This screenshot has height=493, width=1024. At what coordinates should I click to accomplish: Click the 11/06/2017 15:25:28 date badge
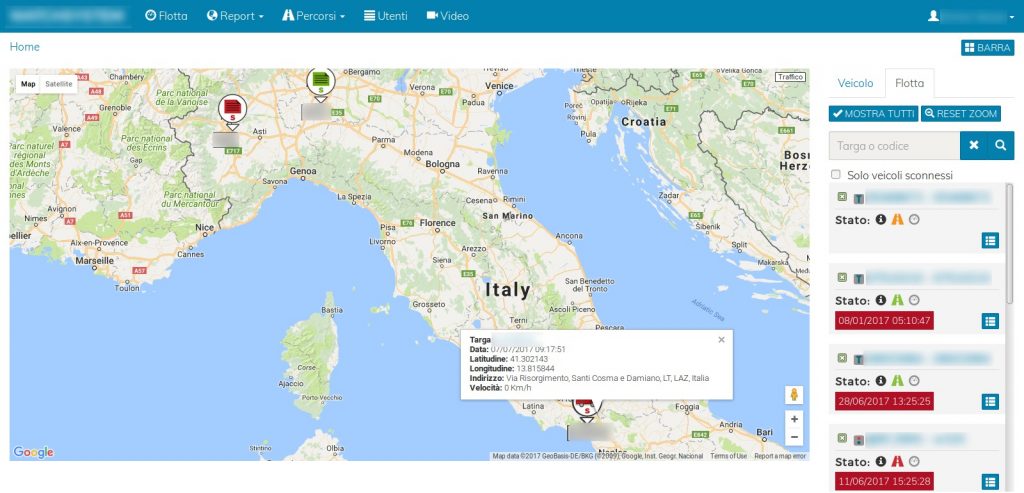(884, 481)
